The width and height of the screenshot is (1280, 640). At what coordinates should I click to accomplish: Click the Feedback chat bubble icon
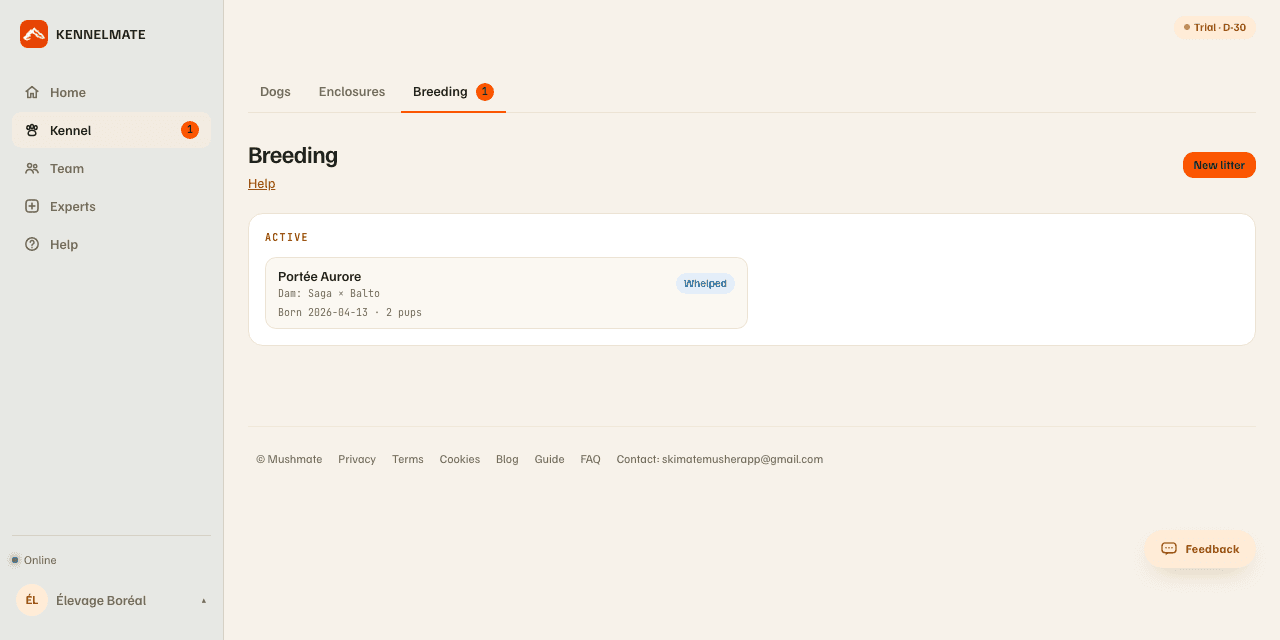point(1169,549)
